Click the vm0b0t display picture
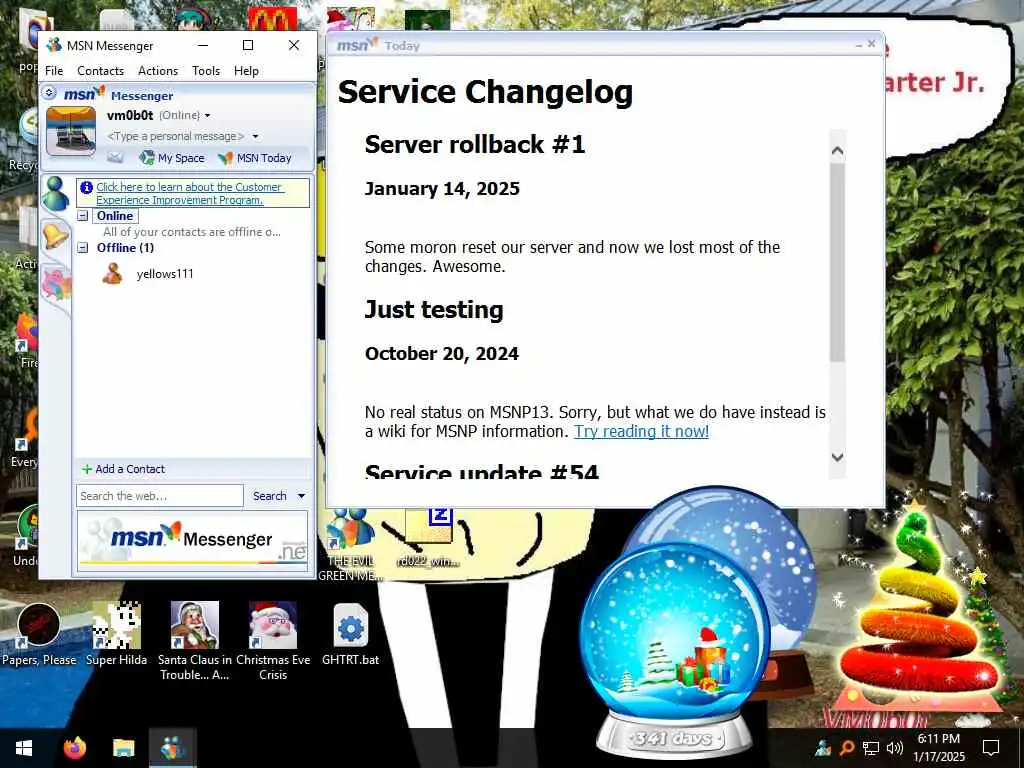 click(71, 131)
